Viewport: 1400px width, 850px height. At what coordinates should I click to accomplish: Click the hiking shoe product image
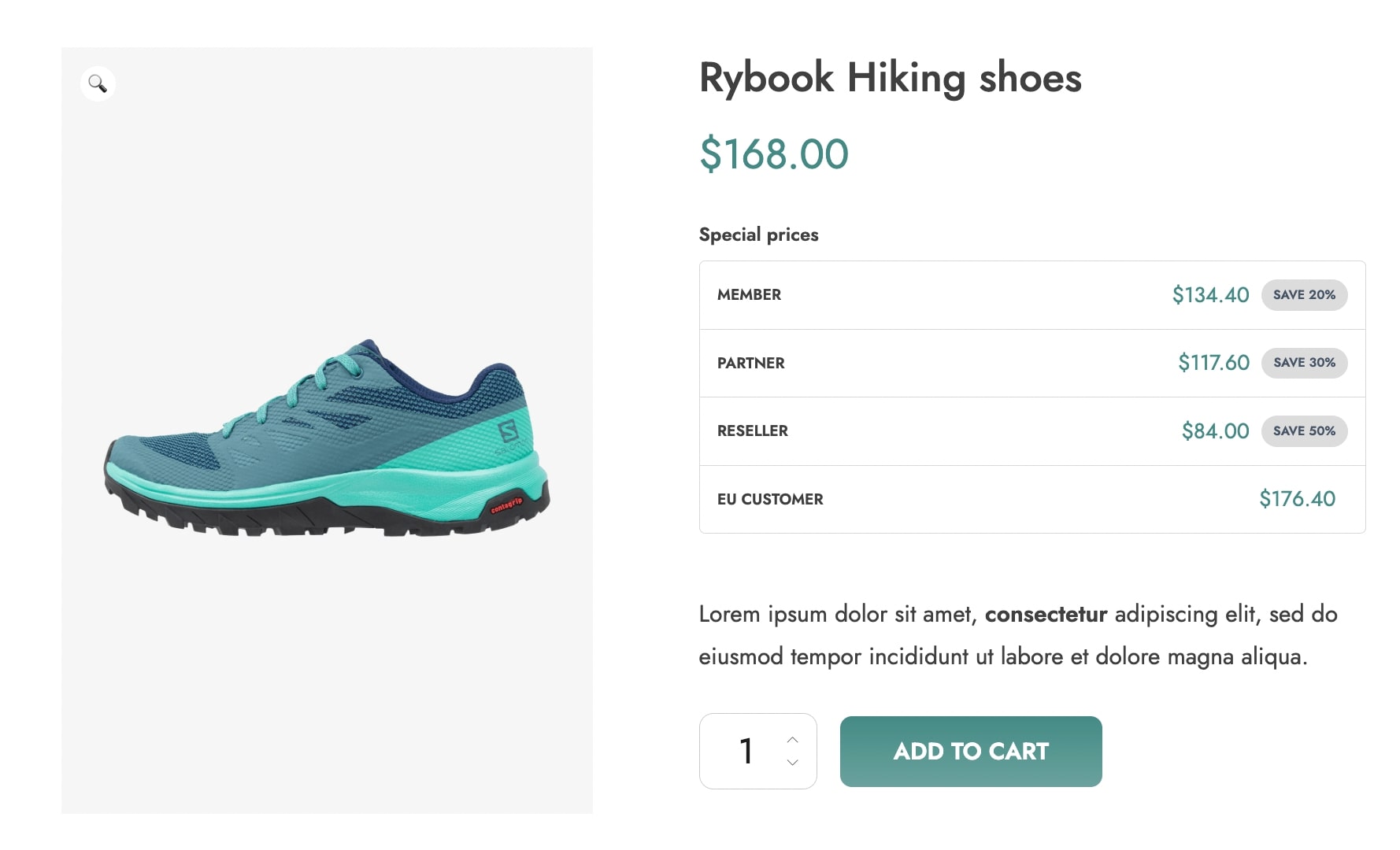coord(327,438)
